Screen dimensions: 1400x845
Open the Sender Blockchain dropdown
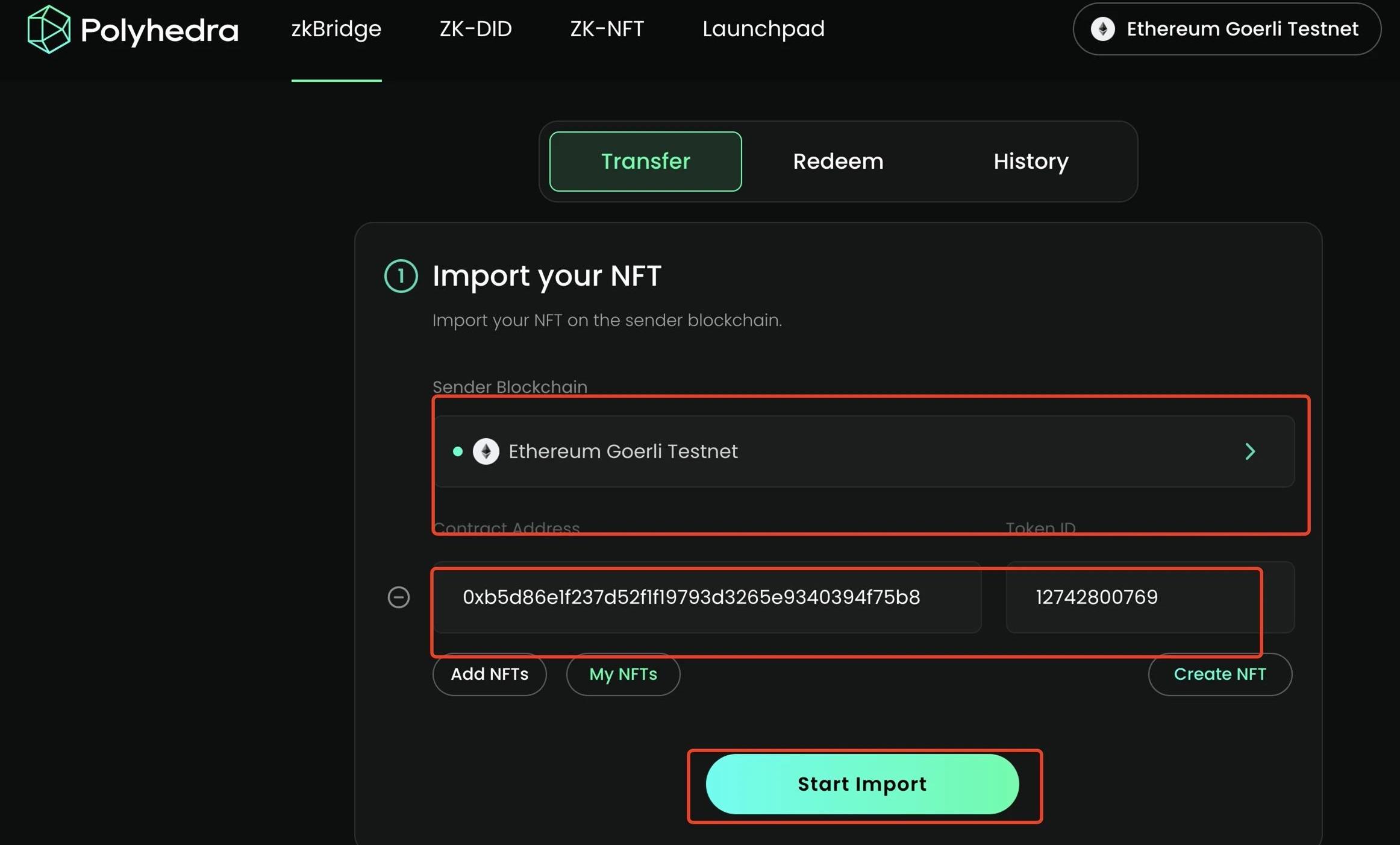863,451
